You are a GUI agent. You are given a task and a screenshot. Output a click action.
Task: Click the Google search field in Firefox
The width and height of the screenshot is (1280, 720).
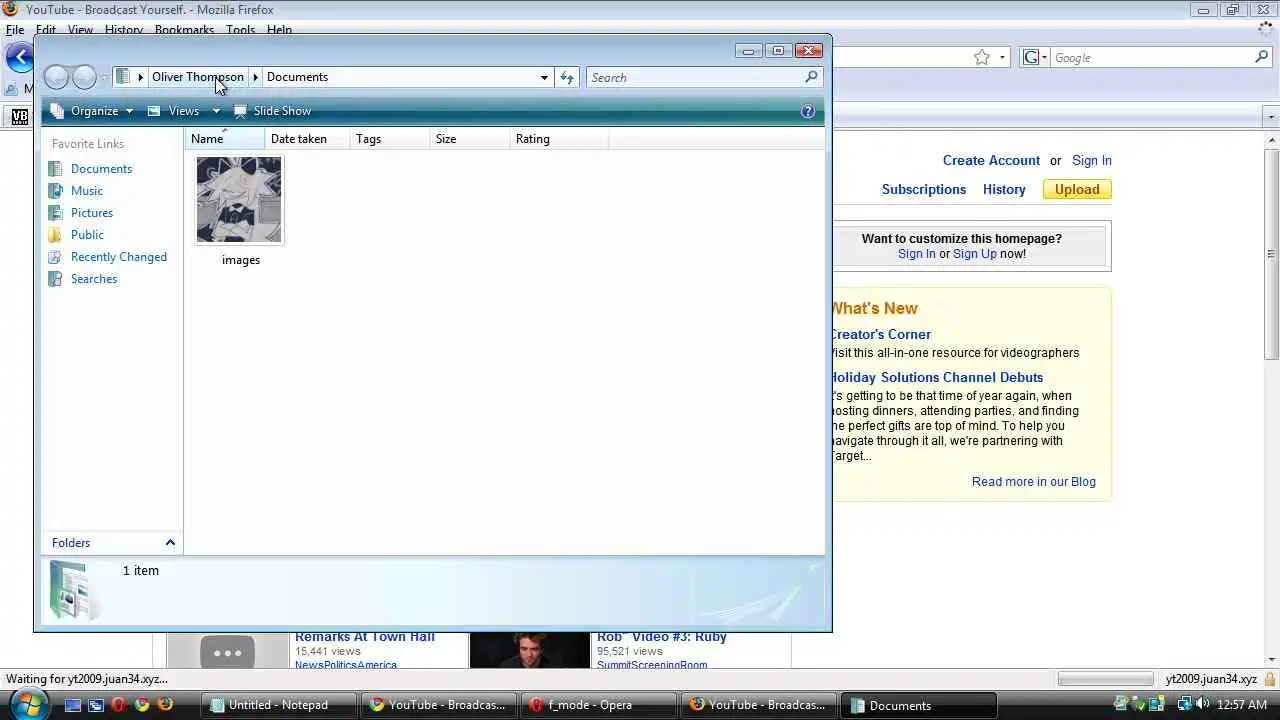pos(1150,58)
